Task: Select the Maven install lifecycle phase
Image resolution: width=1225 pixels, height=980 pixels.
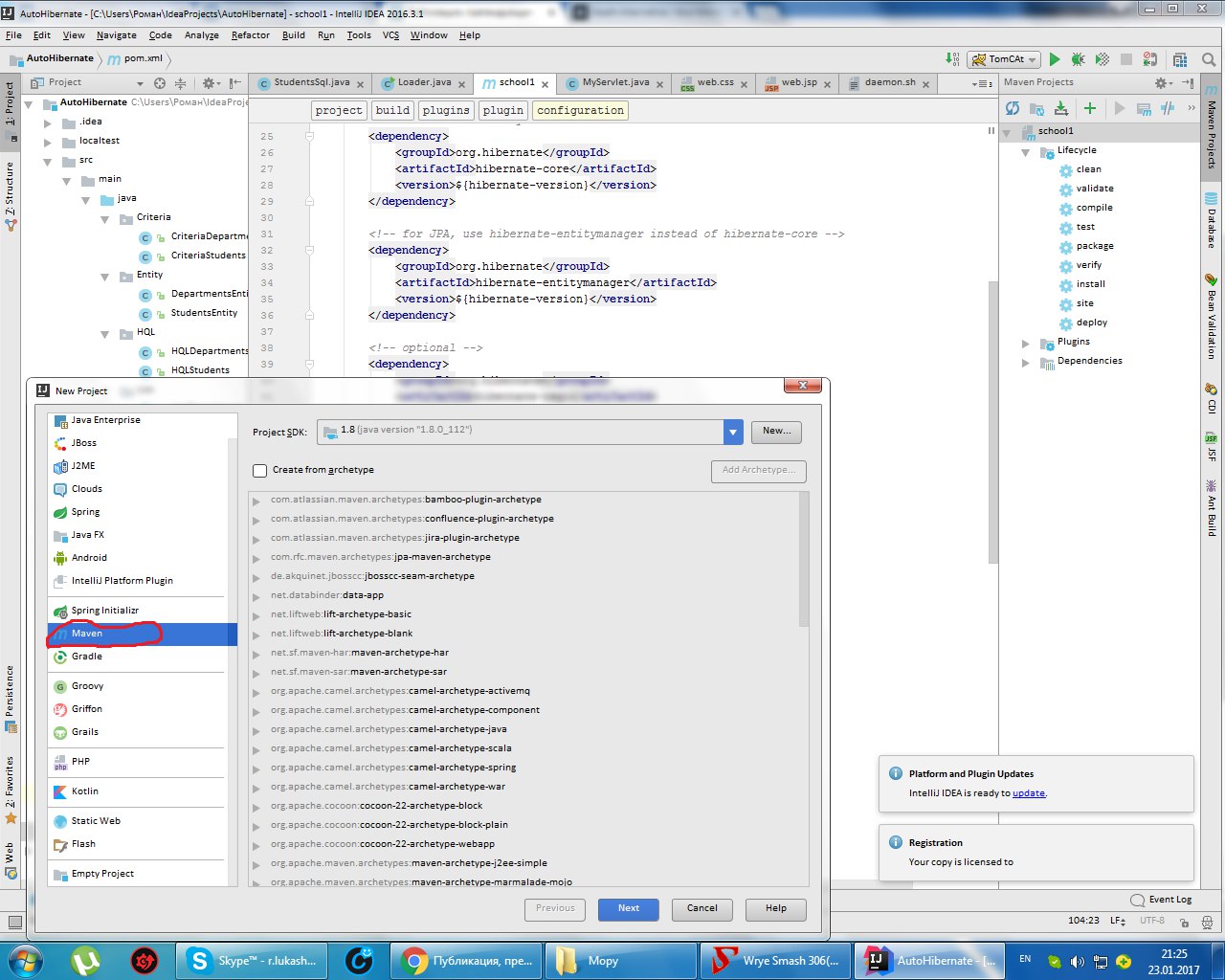Action: point(1091,284)
